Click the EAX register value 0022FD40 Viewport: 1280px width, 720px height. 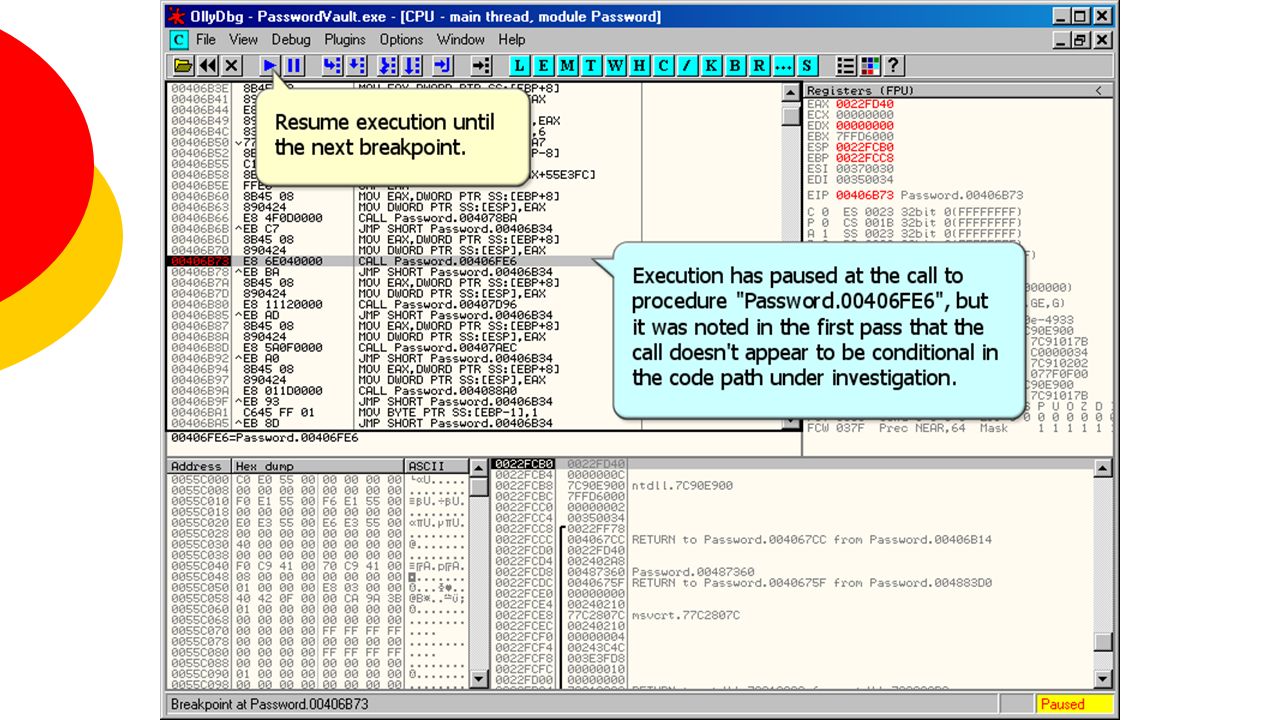click(x=865, y=104)
